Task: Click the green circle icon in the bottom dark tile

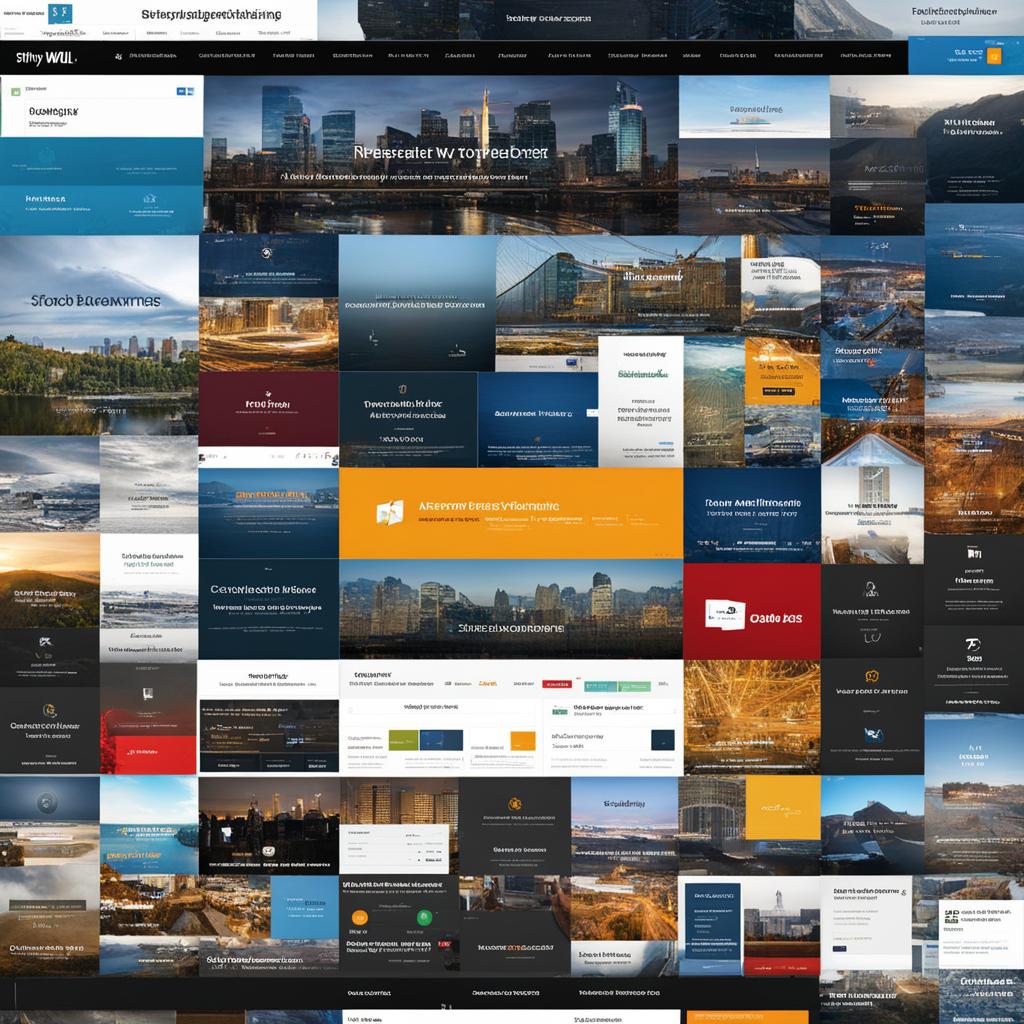Action: pyautogui.click(x=424, y=918)
